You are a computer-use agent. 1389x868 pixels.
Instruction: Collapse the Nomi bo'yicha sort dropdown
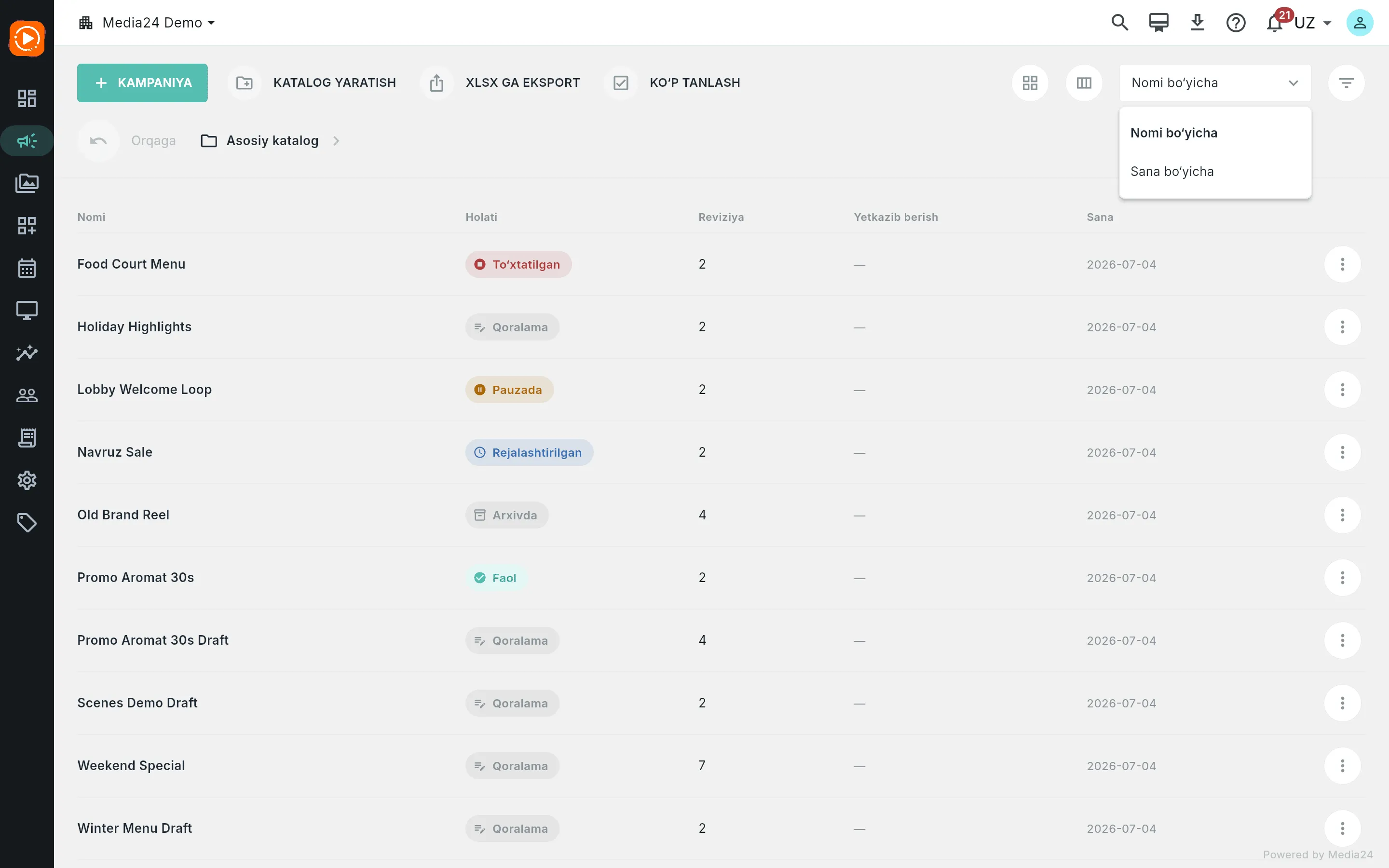(x=1214, y=82)
